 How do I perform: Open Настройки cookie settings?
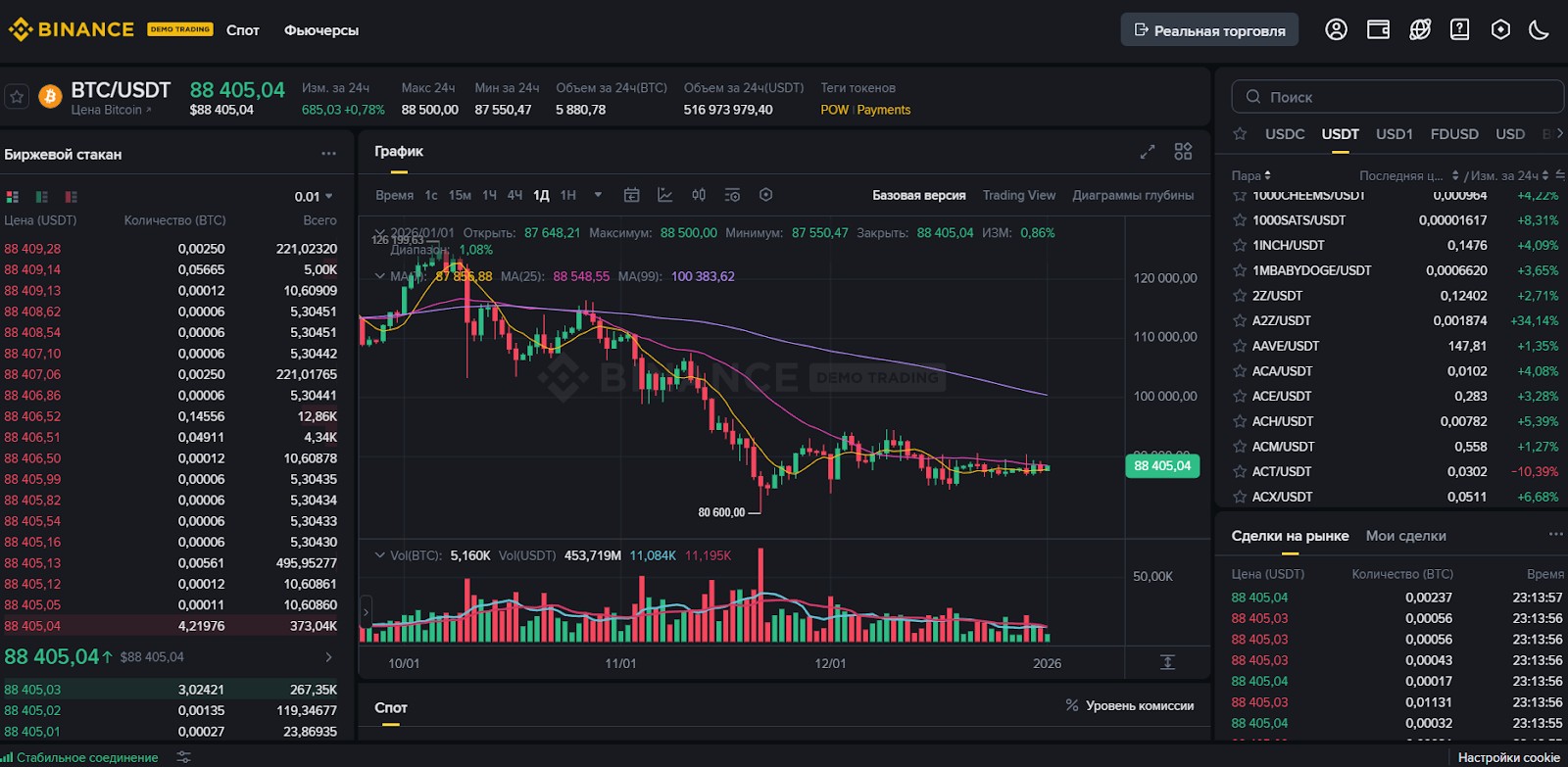[x=1508, y=757]
